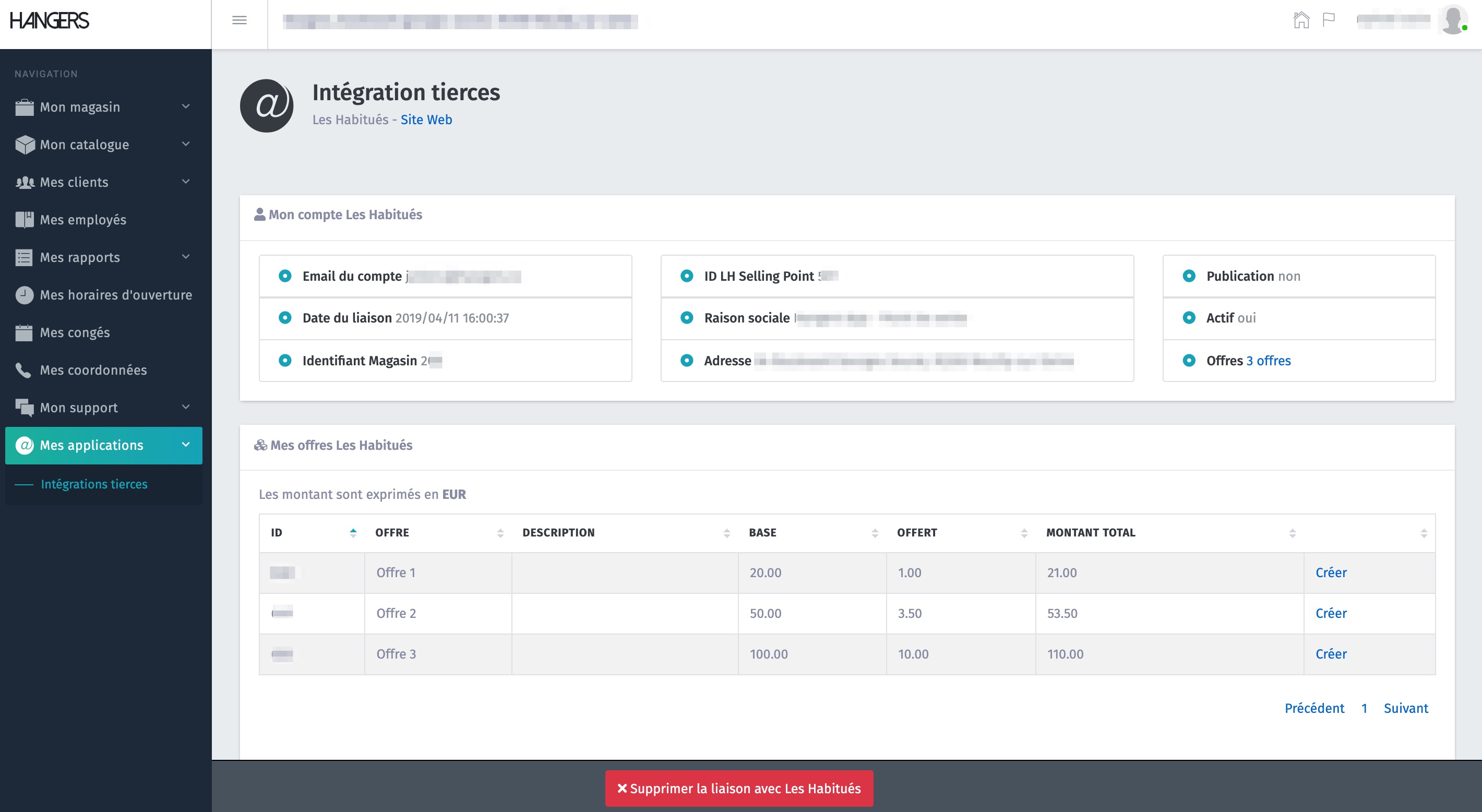
Task: Click the large @ integration icon
Action: pyautogui.click(x=267, y=106)
